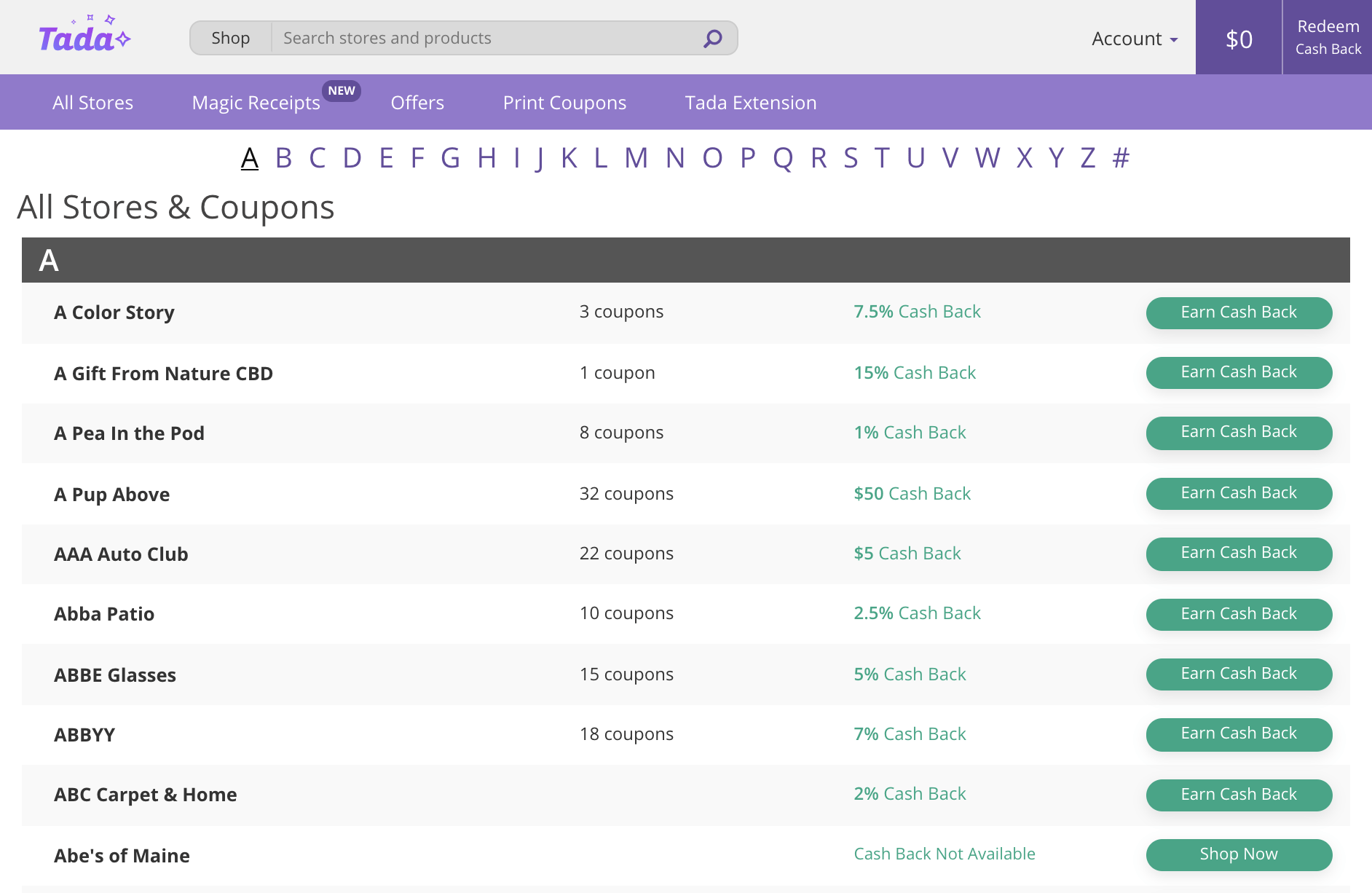1372x893 pixels.
Task: Jump to stores starting with F
Action: 417,157
